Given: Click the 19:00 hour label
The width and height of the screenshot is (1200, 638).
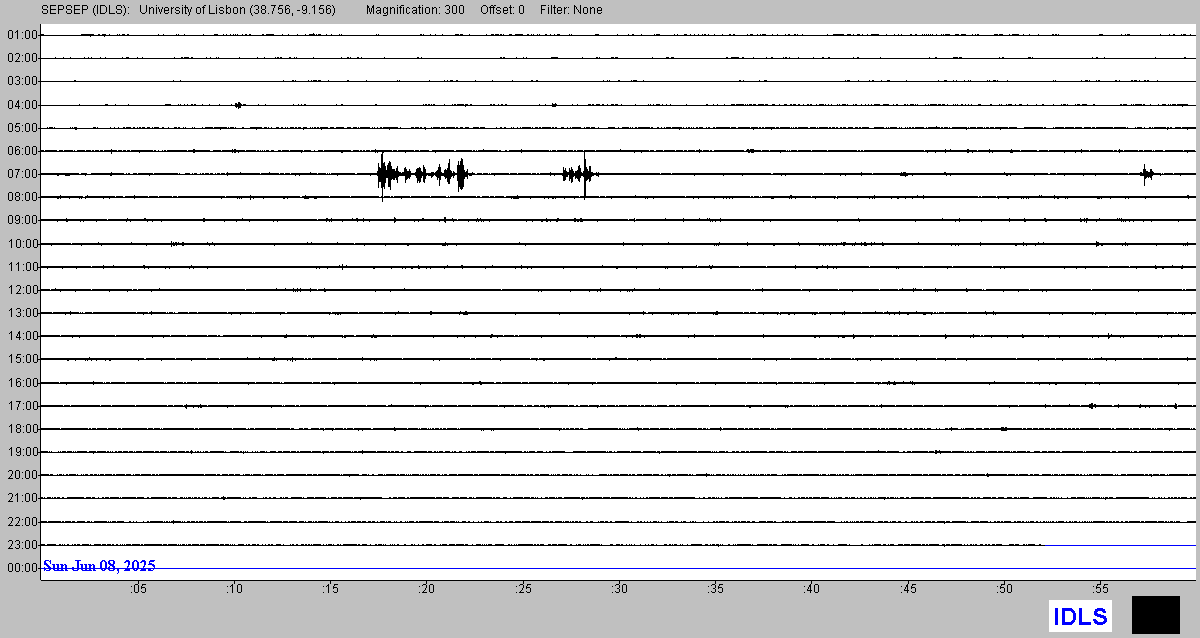Looking at the screenshot, I should click(22, 452).
